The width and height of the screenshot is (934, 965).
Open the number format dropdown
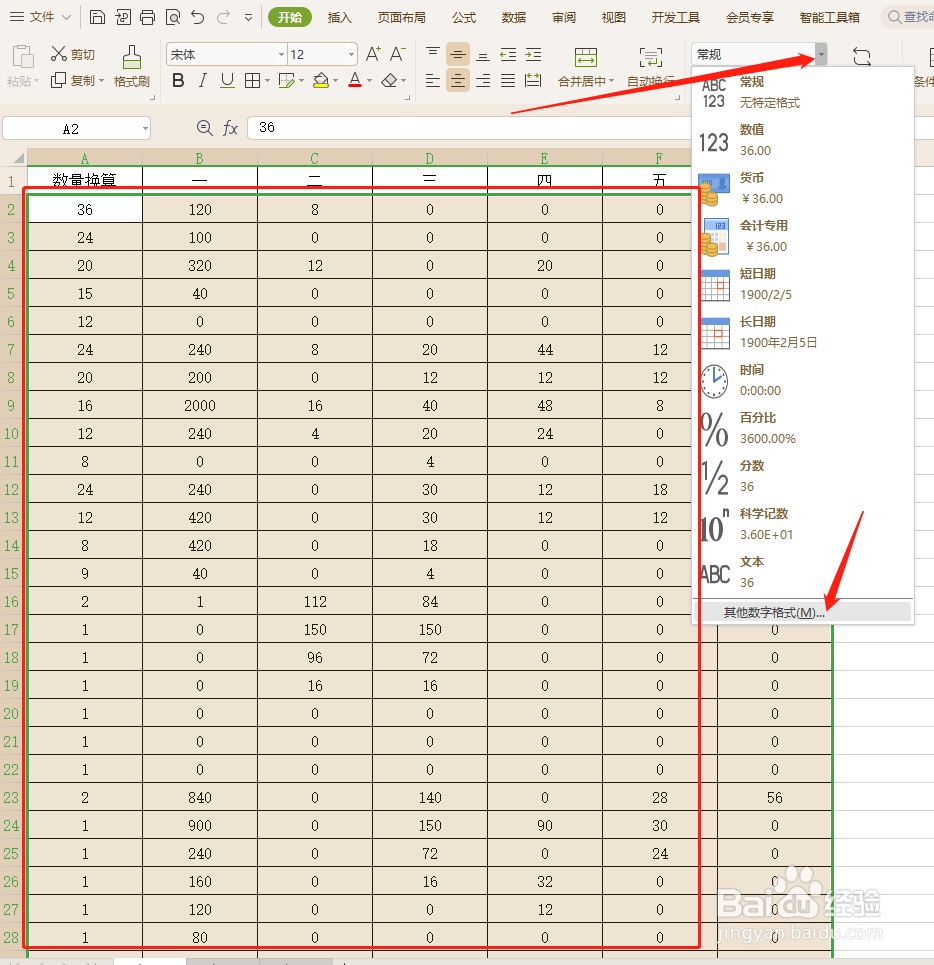click(x=820, y=54)
